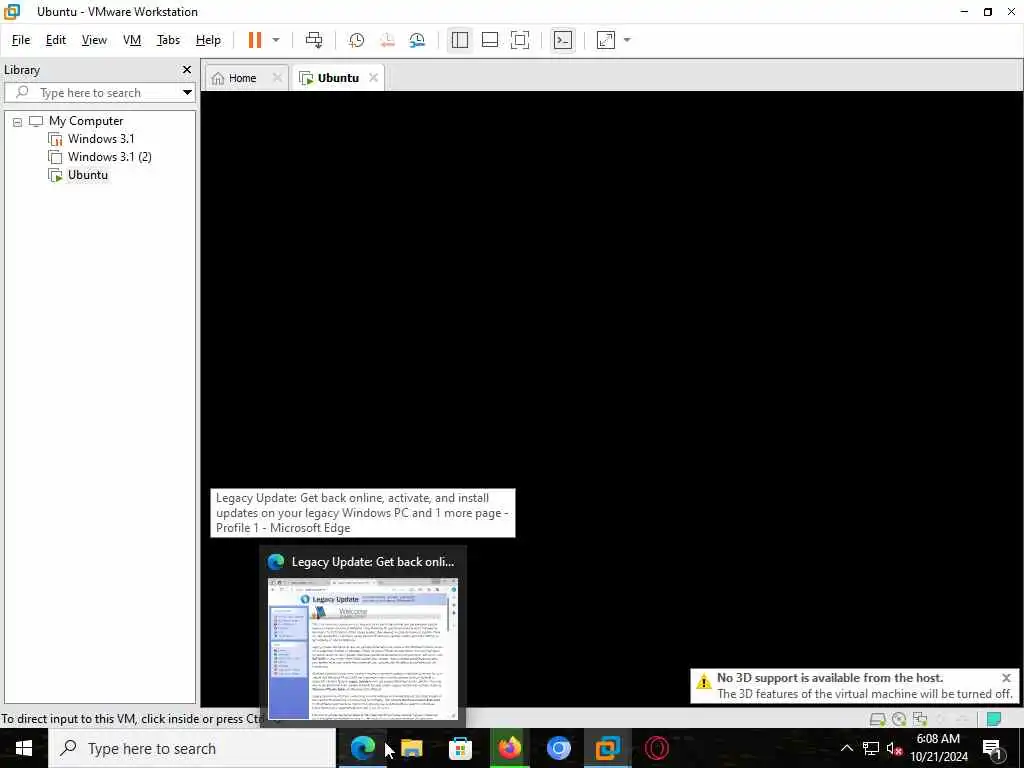Take a snapshot of this virtual machine

(x=357, y=40)
